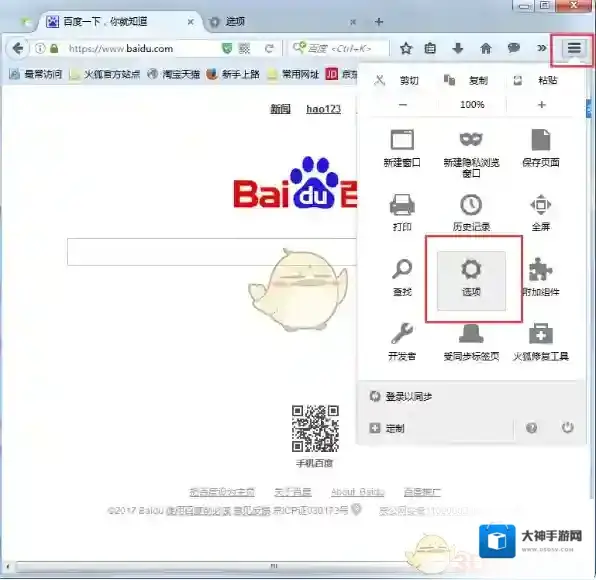Choose 剪切 (Cut) in menu
The height and width of the screenshot is (580, 596).
397,81
